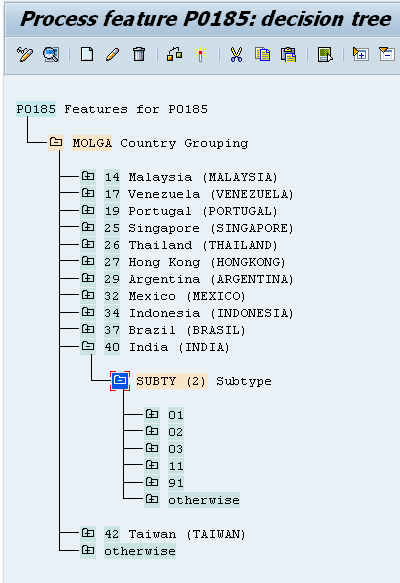
Task: Click the Copy toolbar icon
Action: click(262, 54)
